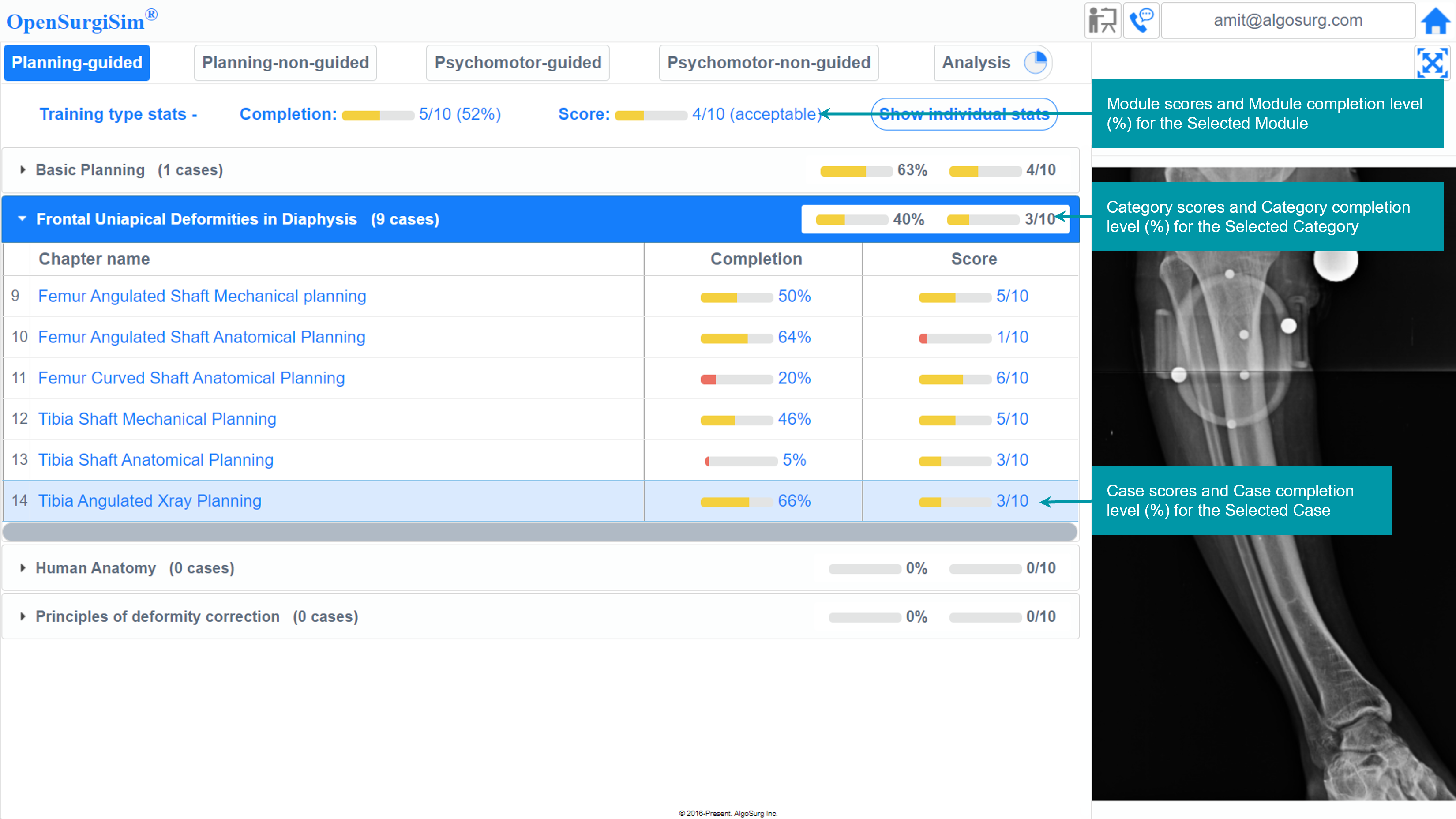Select the Planning-guided tab
The width and height of the screenshot is (1456, 819).
[x=77, y=63]
